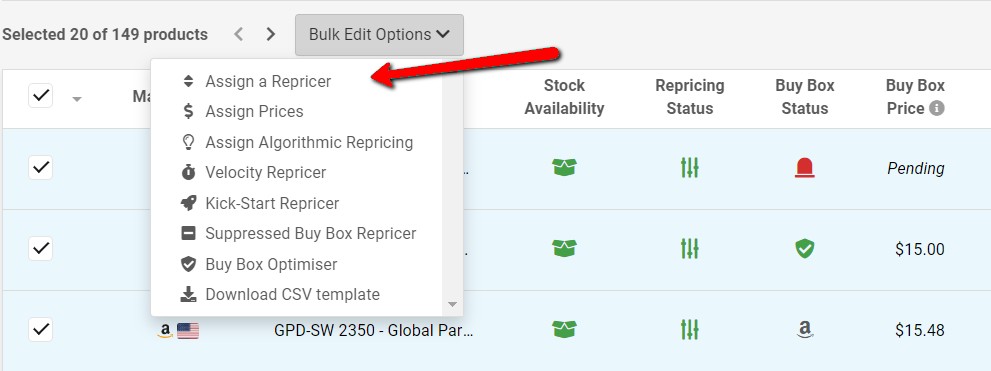Viewport: 991px width, 371px height.
Task: Click the lightbulb Algorithmic Repricing icon
Action: click(x=188, y=142)
